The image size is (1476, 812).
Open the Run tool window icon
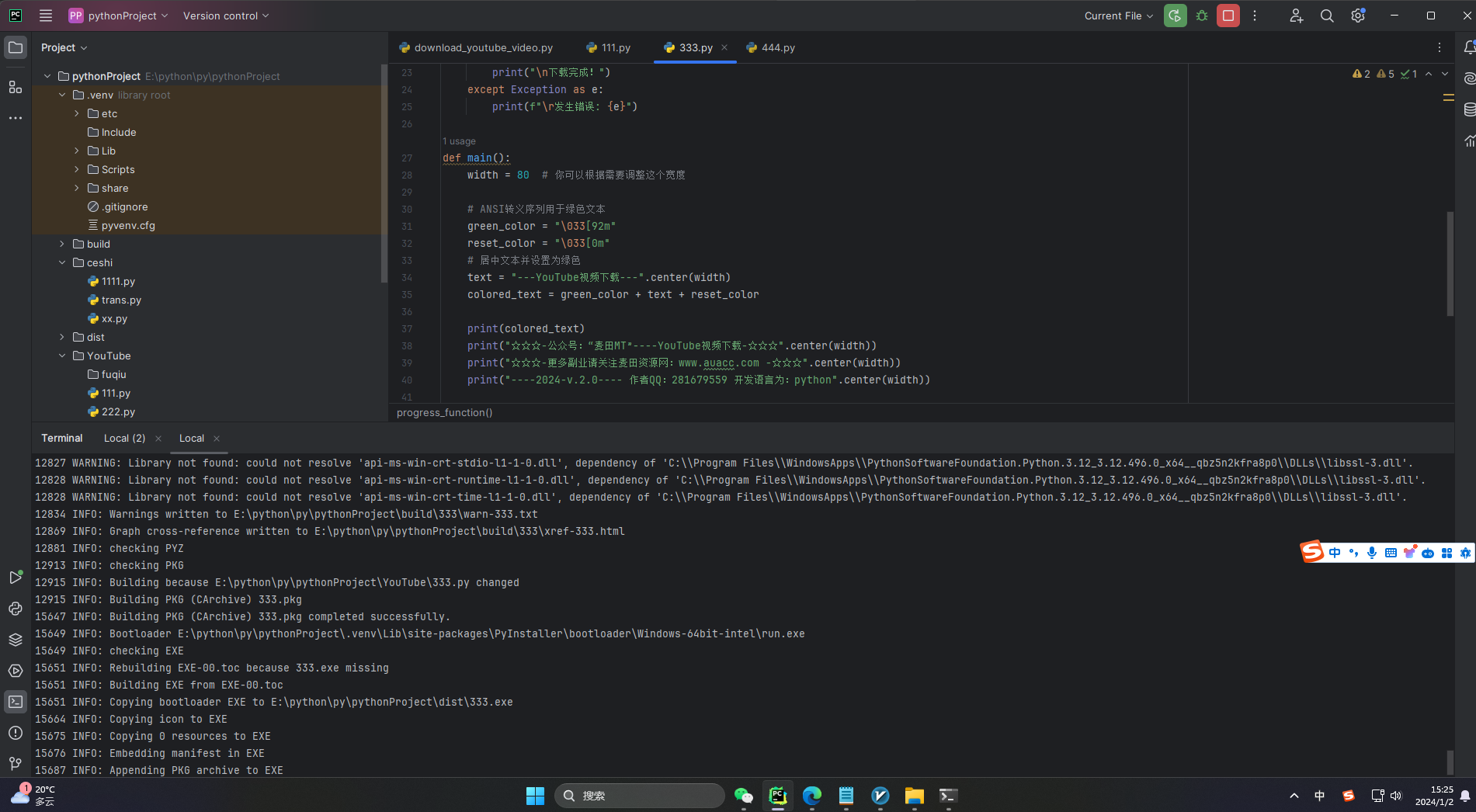16,578
